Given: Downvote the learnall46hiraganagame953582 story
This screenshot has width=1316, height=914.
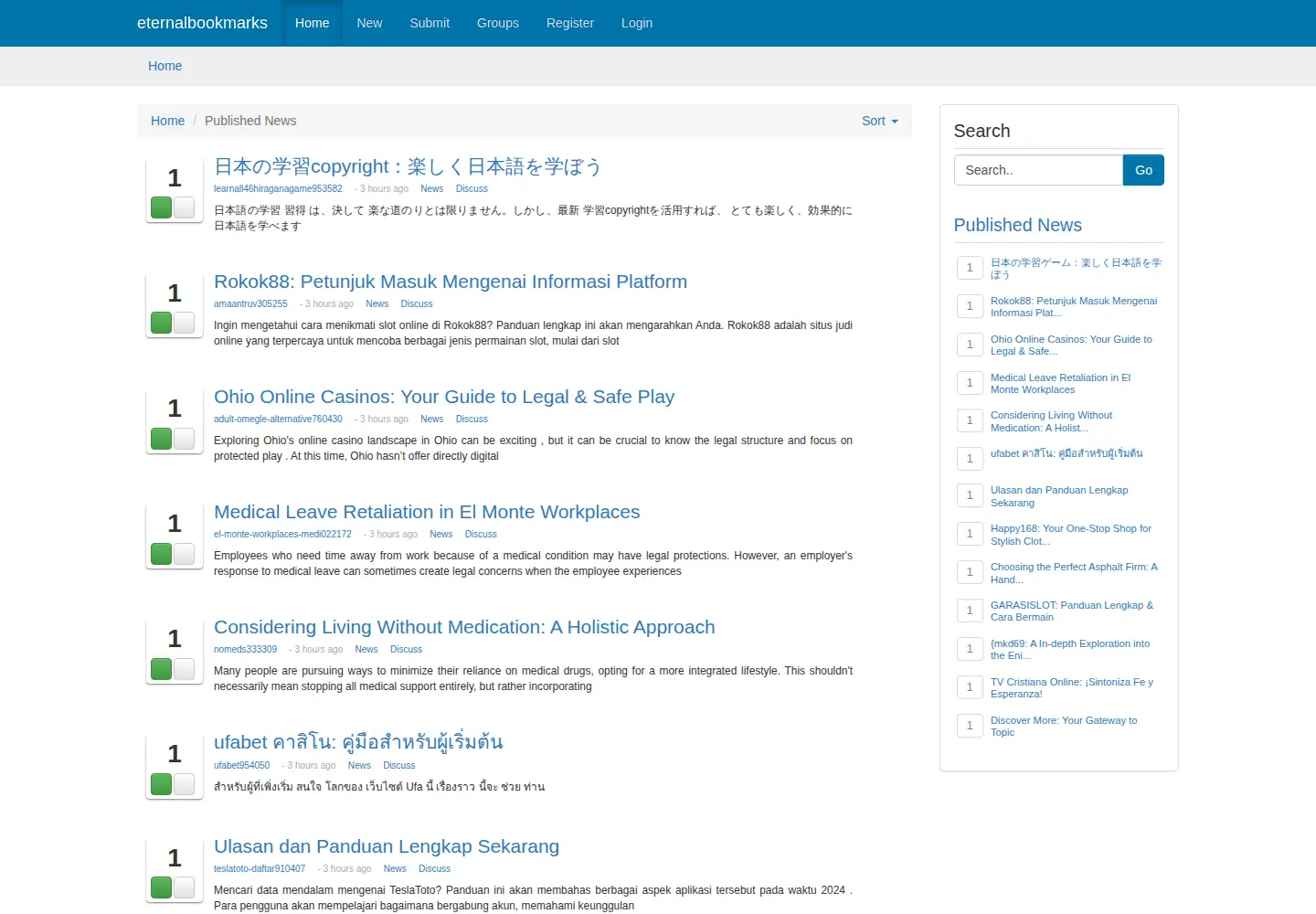Looking at the screenshot, I should coord(185,207).
